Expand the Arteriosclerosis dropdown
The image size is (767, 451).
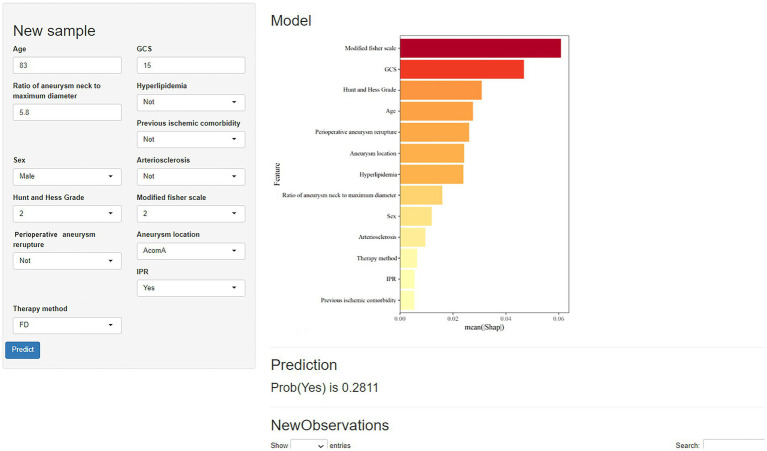pos(191,177)
